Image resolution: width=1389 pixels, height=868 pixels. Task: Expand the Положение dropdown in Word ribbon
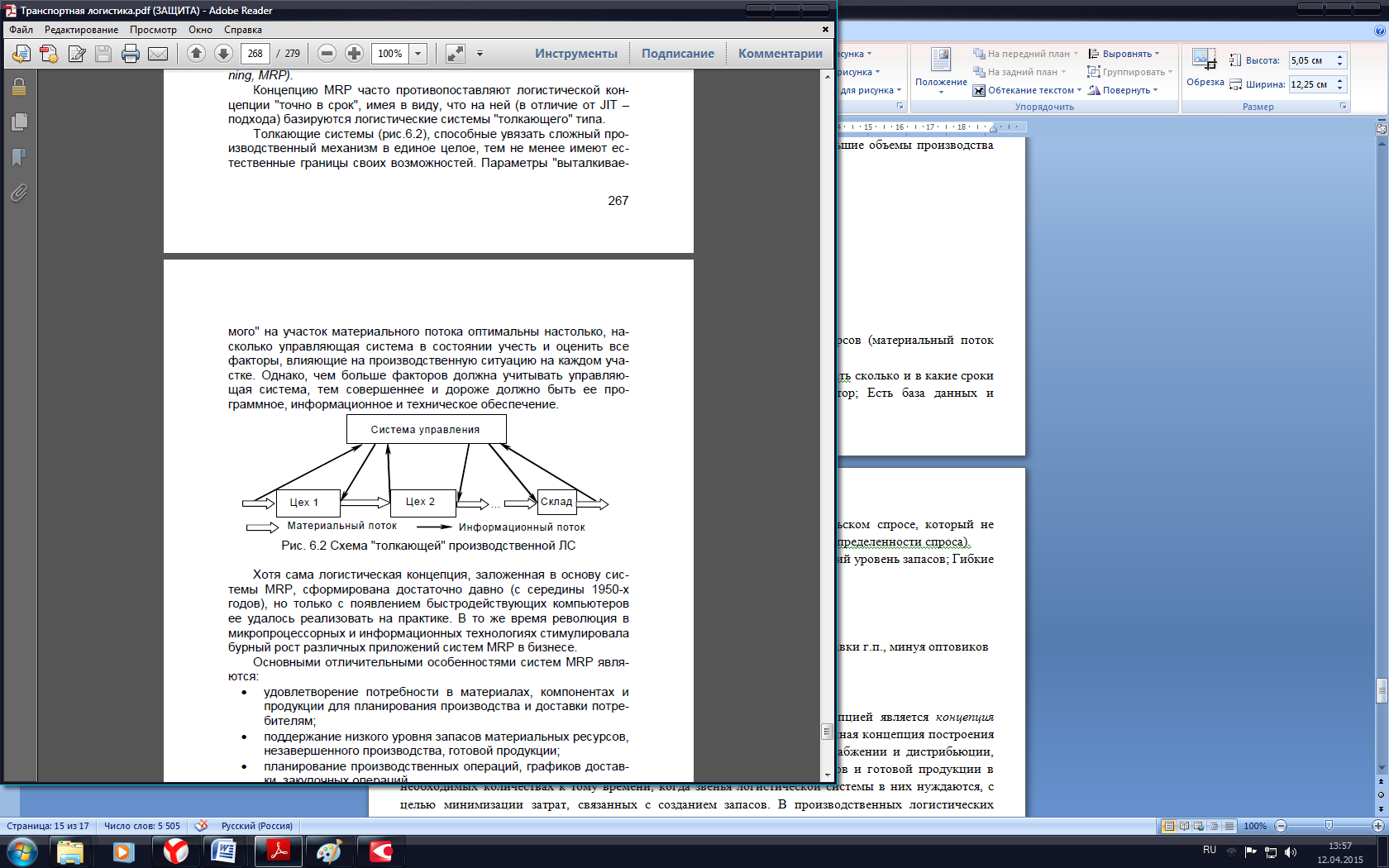(x=941, y=92)
